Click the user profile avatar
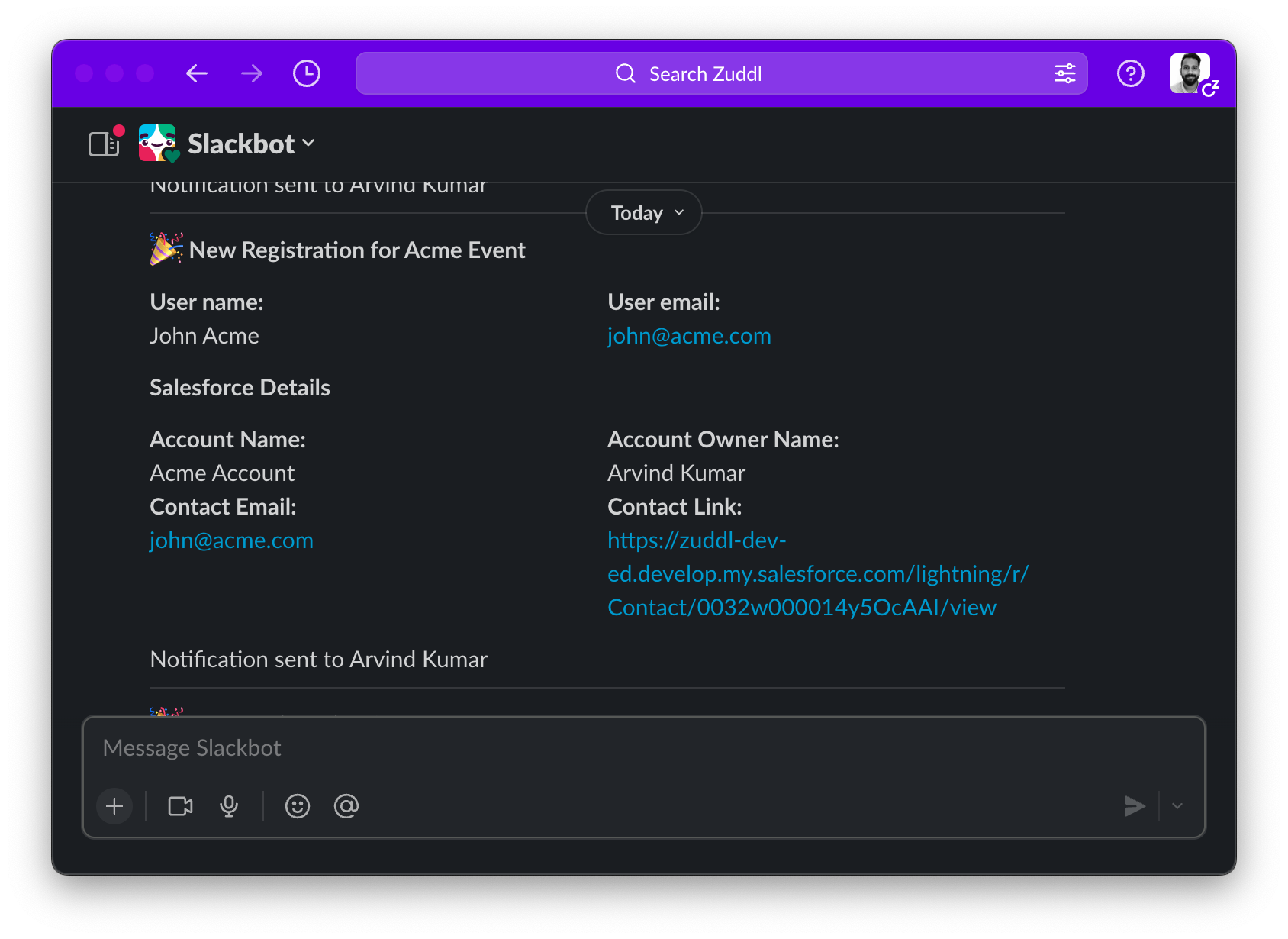Viewport: 1288px width, 939px height. (x=1190, y=73)
